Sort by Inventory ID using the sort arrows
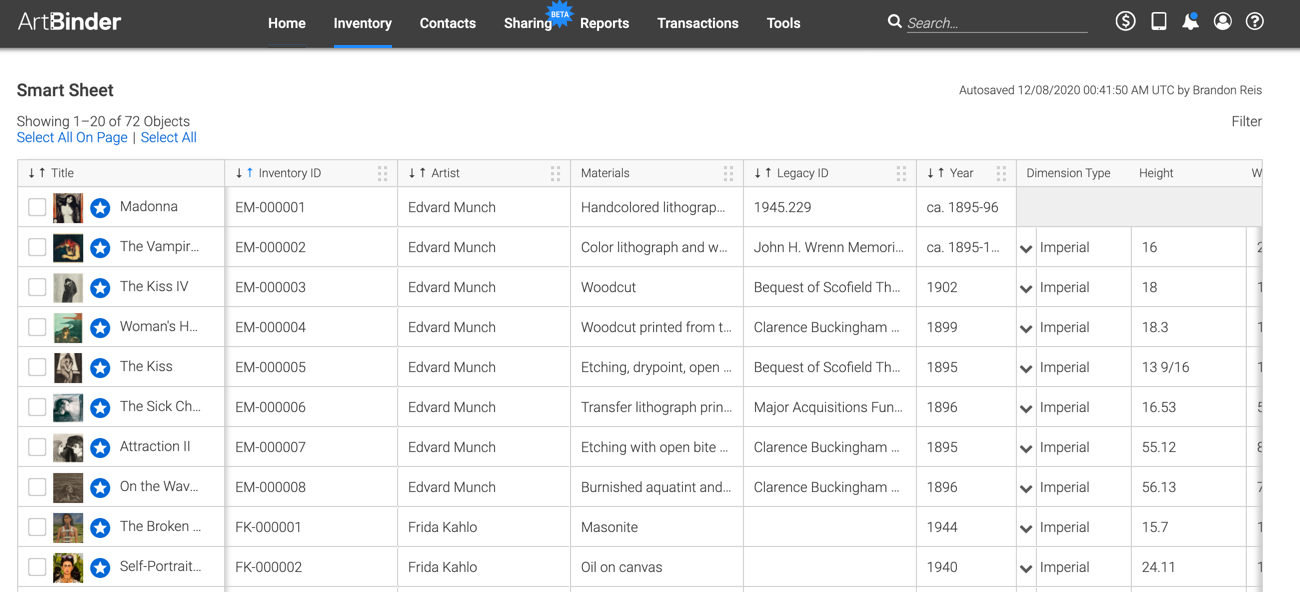This screenshot has height=592, width=1300. pyautogui.click(x=244, y=173)
